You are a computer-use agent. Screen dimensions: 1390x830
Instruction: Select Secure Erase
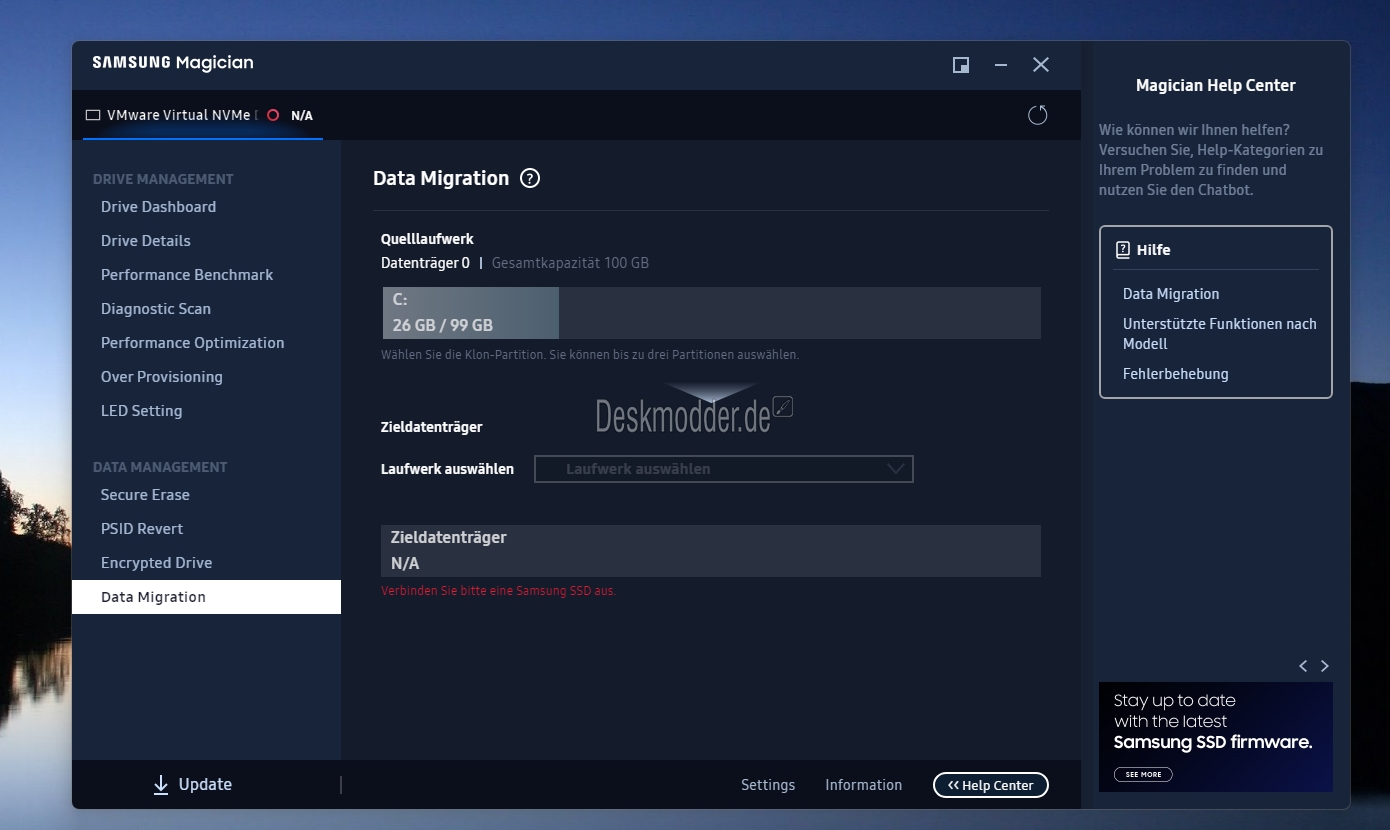[145, 495]
